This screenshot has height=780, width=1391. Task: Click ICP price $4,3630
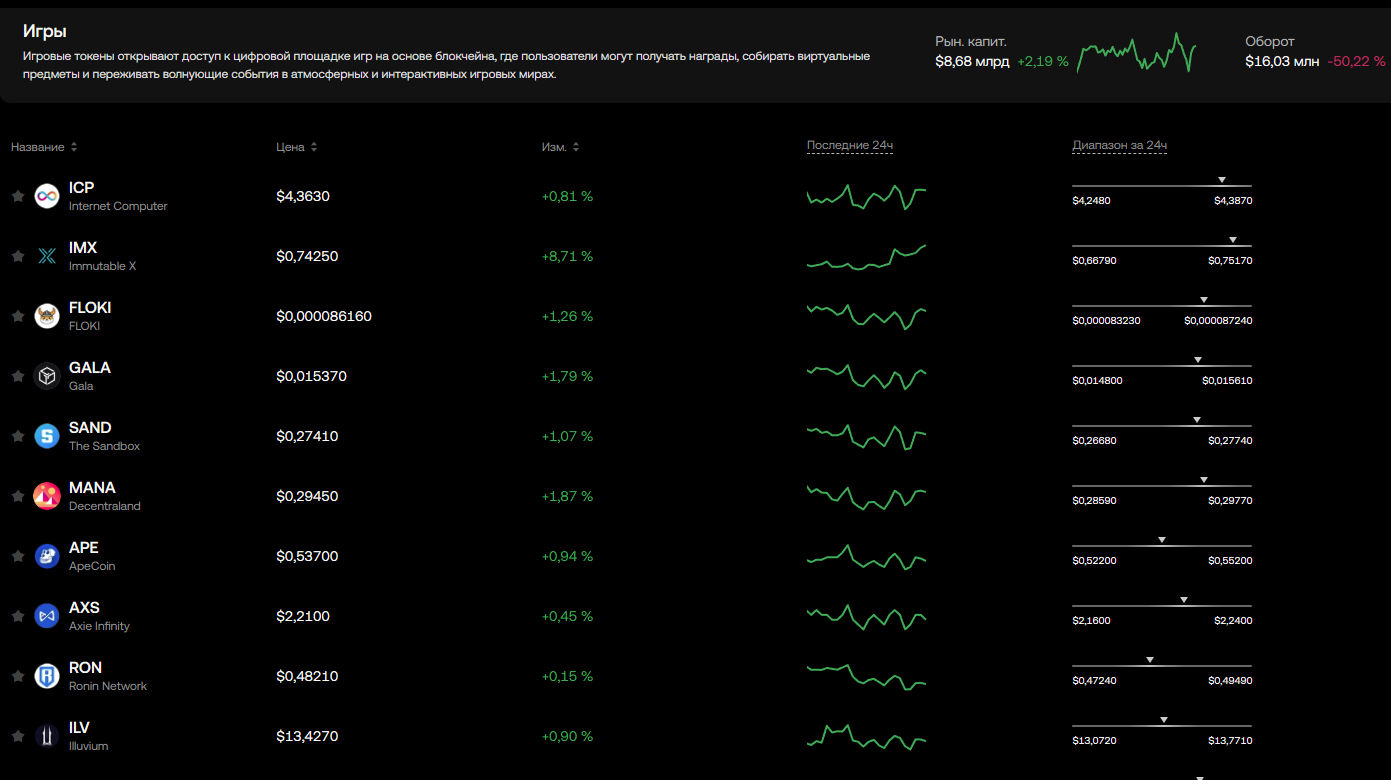[x=303, y=196]
